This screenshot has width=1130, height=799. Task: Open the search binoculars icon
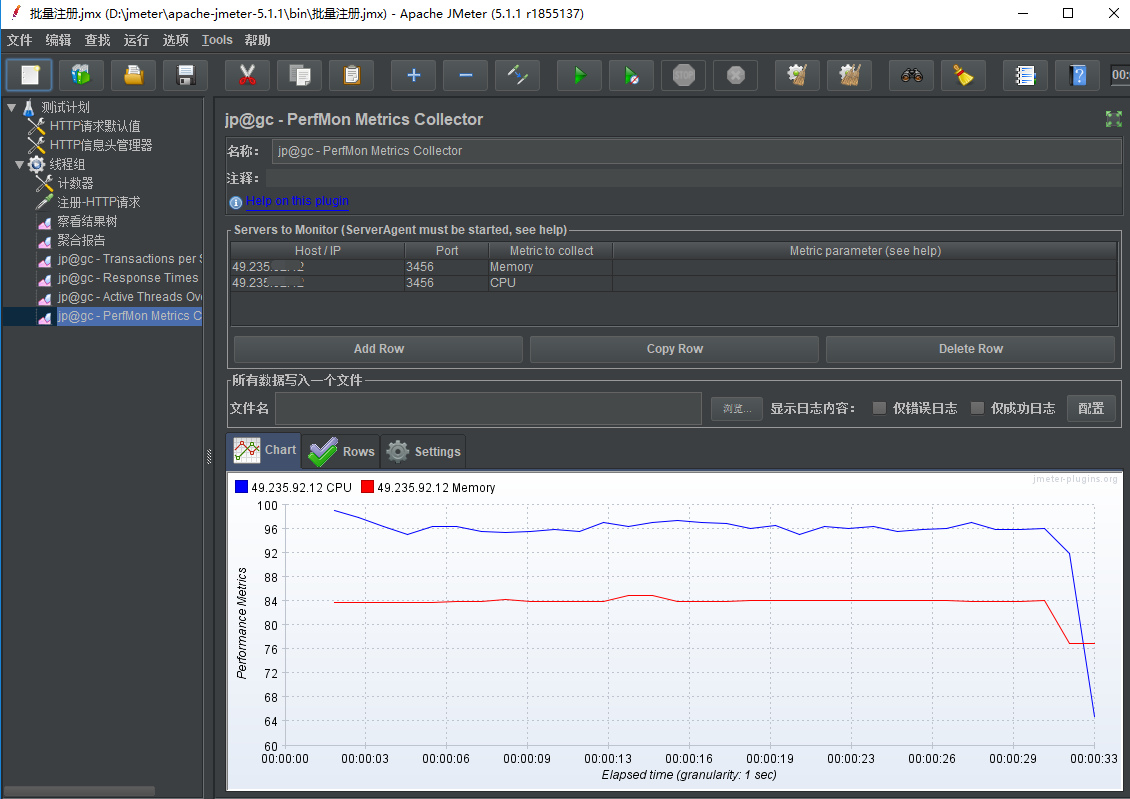tap(911, 75)
